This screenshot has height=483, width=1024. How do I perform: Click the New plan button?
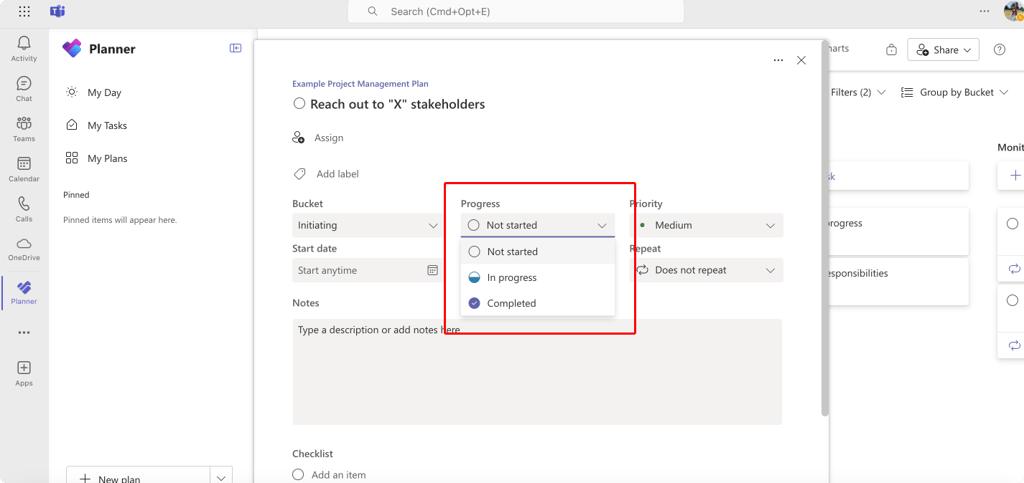click(x=138, y=477)
